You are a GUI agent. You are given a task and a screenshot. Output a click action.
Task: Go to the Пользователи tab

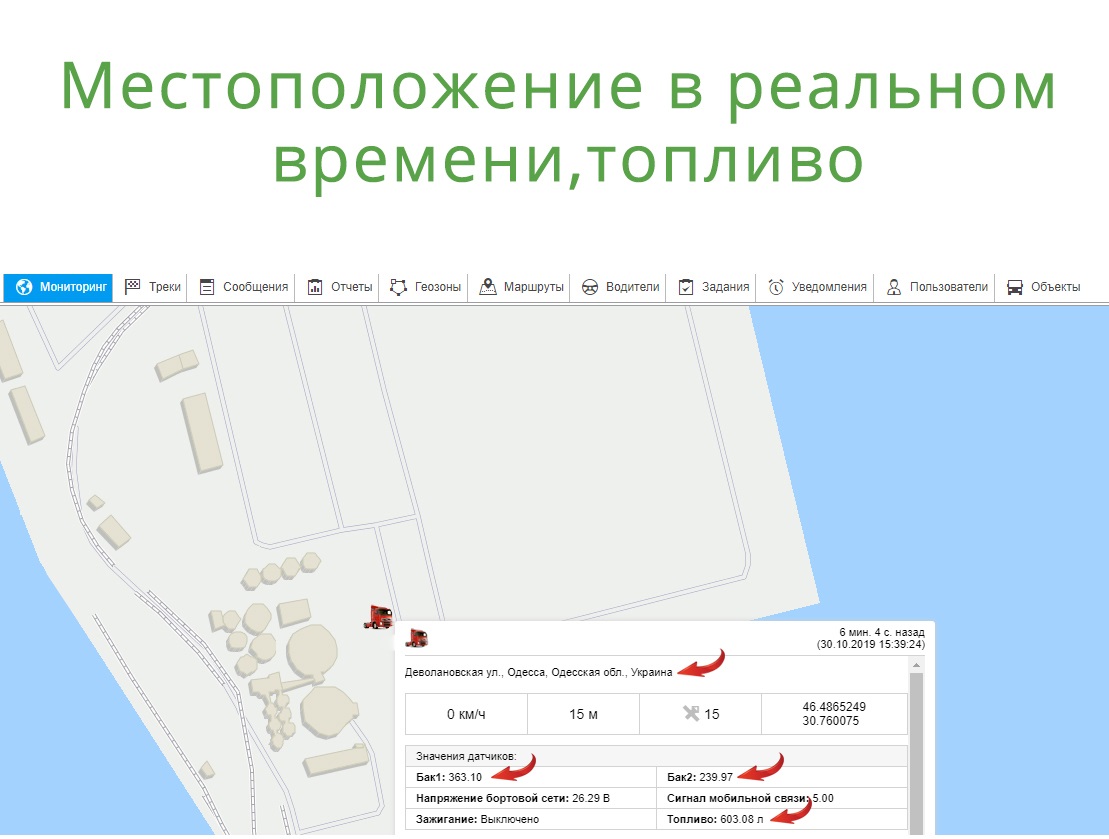click(937, 287)
